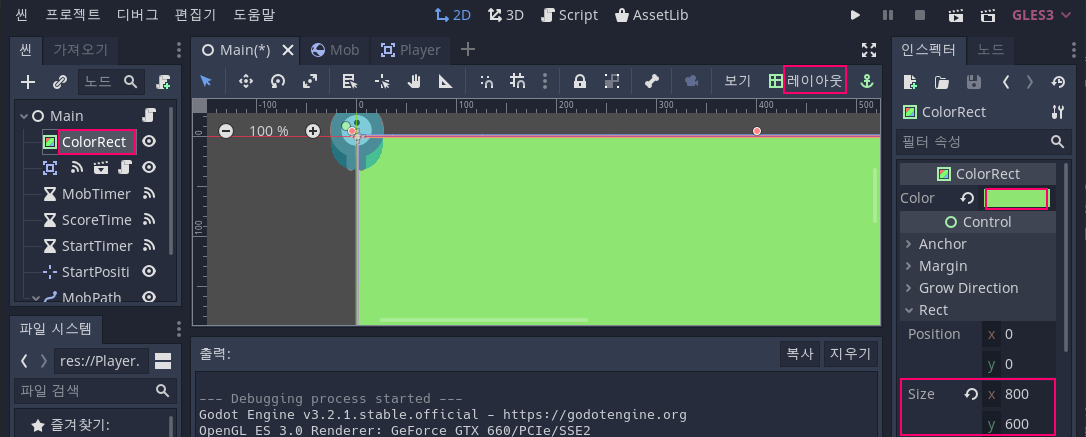Screen dimensions: 1086x437
Task: Toggle visibility eye on the Player node row
Action: click(149, 168)
